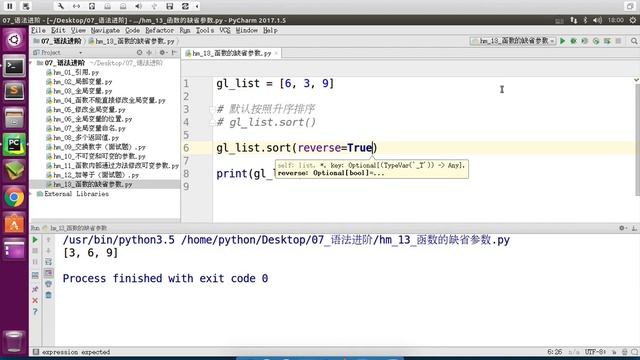Viewport: 640px width, 360px height.
Task: Click 07_语法进阶 breadcrumb in navigation bar
Action: [57, 41]
